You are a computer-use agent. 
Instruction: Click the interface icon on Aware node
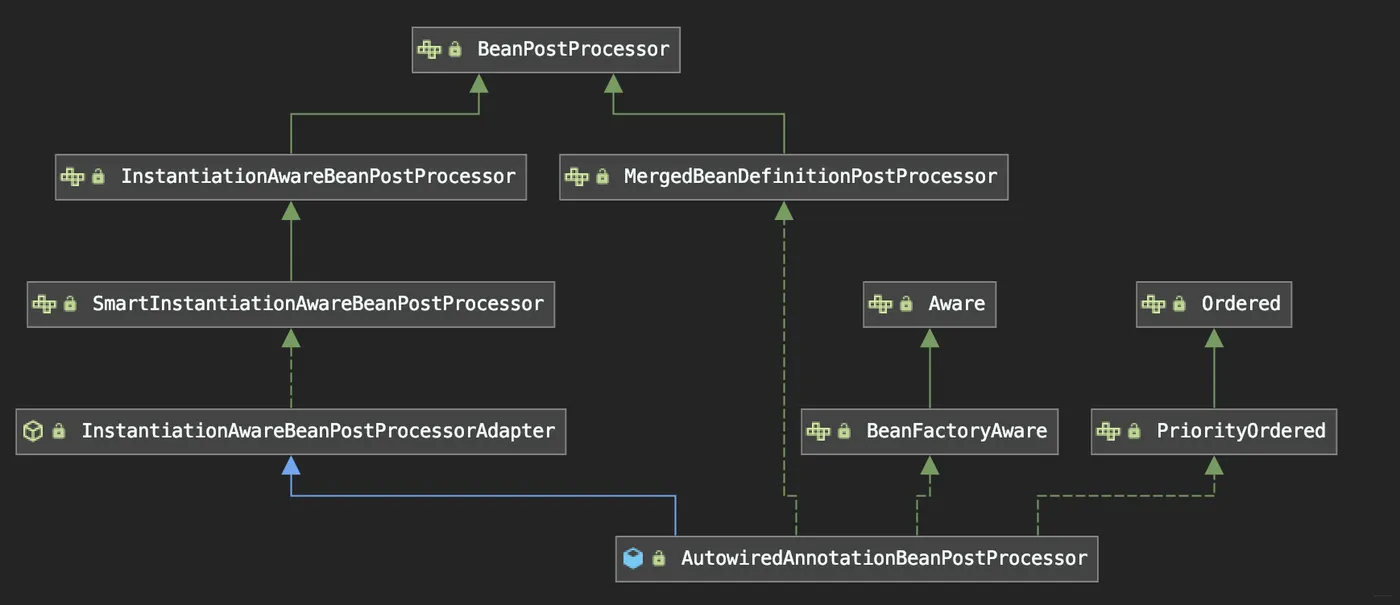[x=880, y=304]
